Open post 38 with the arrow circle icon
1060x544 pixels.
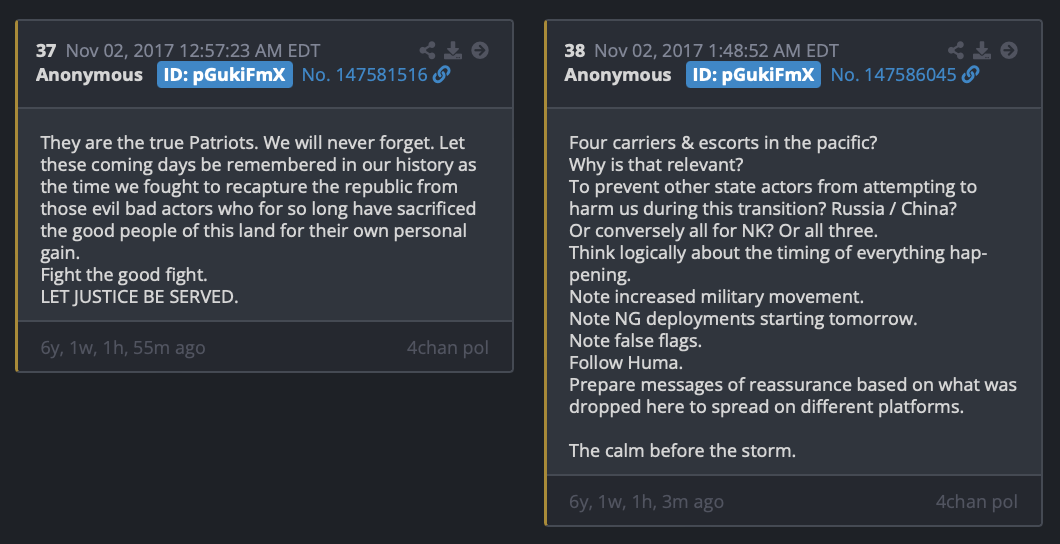pyautogui.click(x=1009, y=50)
